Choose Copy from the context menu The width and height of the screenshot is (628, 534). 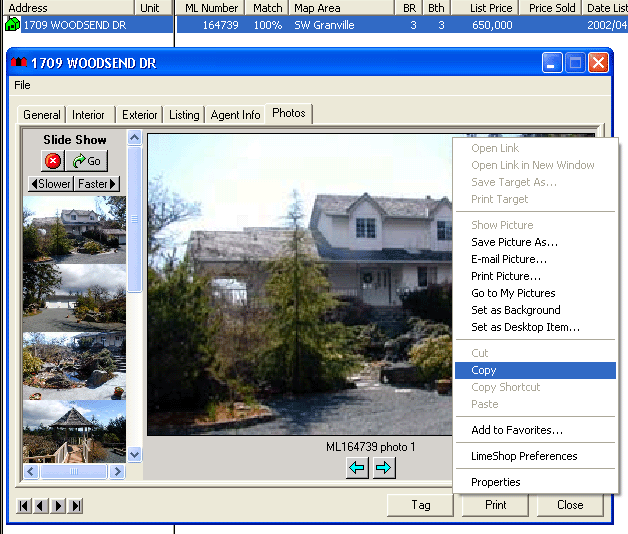[x=535, y=370]
